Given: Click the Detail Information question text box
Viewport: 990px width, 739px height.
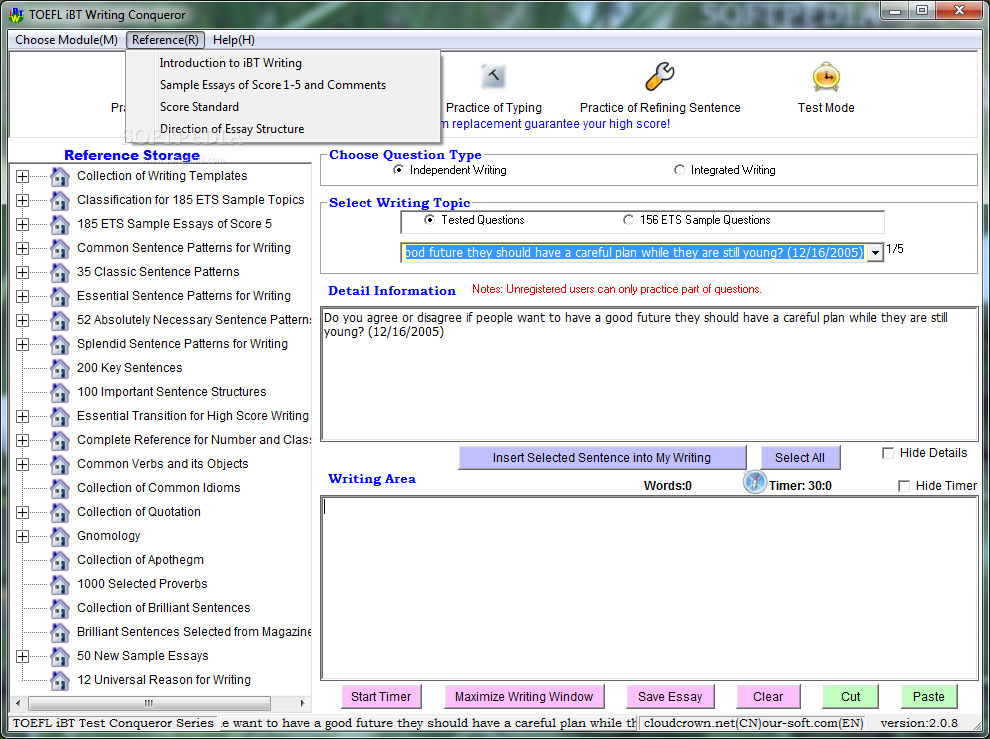Looking at the screenshot, I should coord(650,374).
